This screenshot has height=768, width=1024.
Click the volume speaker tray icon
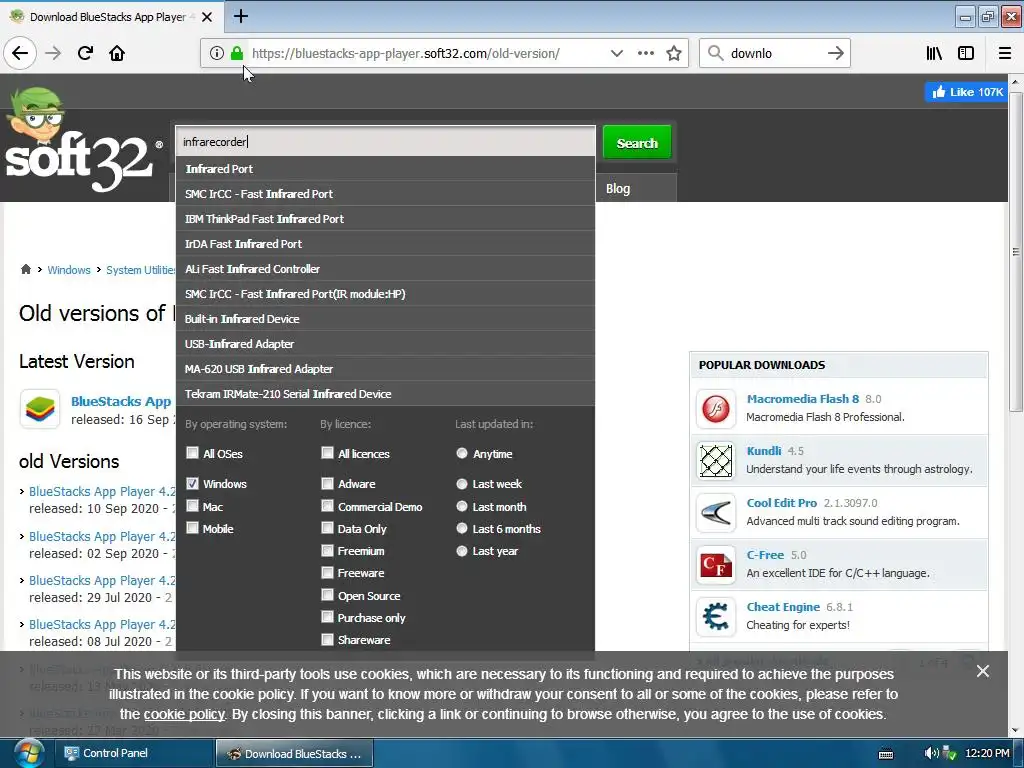[x=931, y=753]
